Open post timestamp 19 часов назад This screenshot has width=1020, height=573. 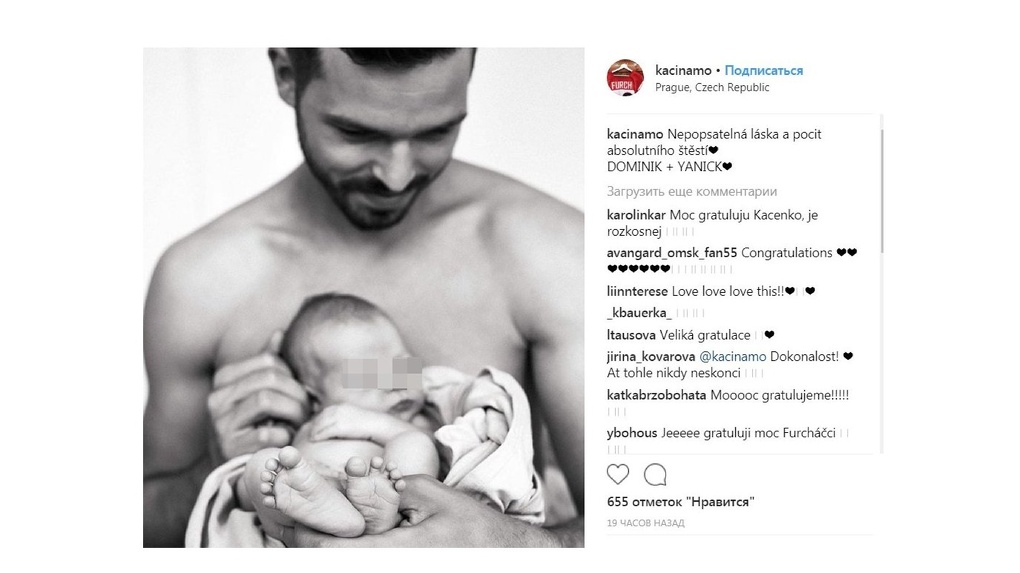pyautogui.click(x=645, y=522)
